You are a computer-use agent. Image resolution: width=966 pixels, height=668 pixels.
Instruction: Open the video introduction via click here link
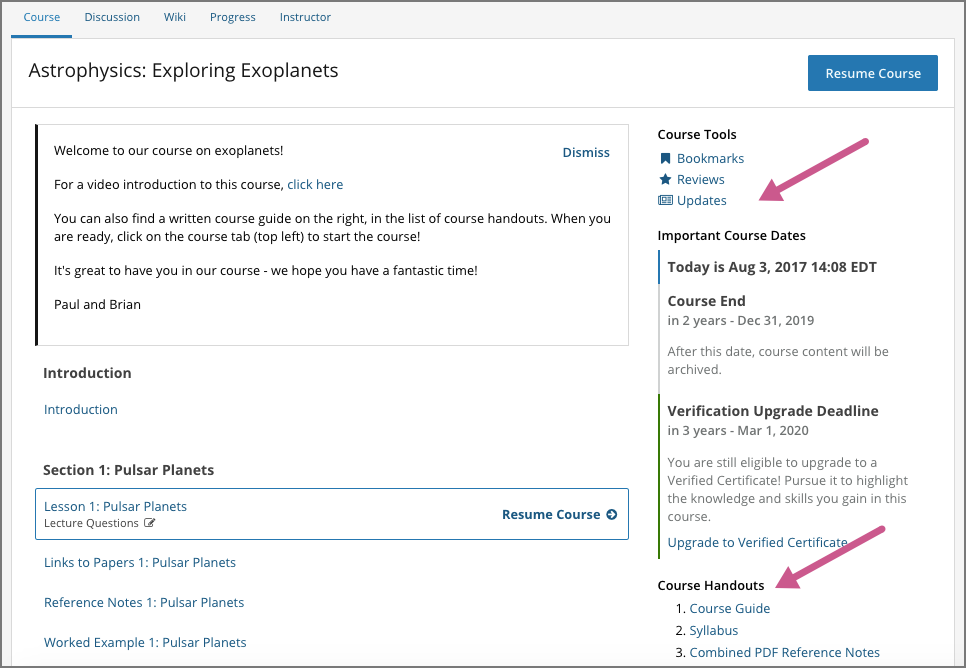(315, 184)
